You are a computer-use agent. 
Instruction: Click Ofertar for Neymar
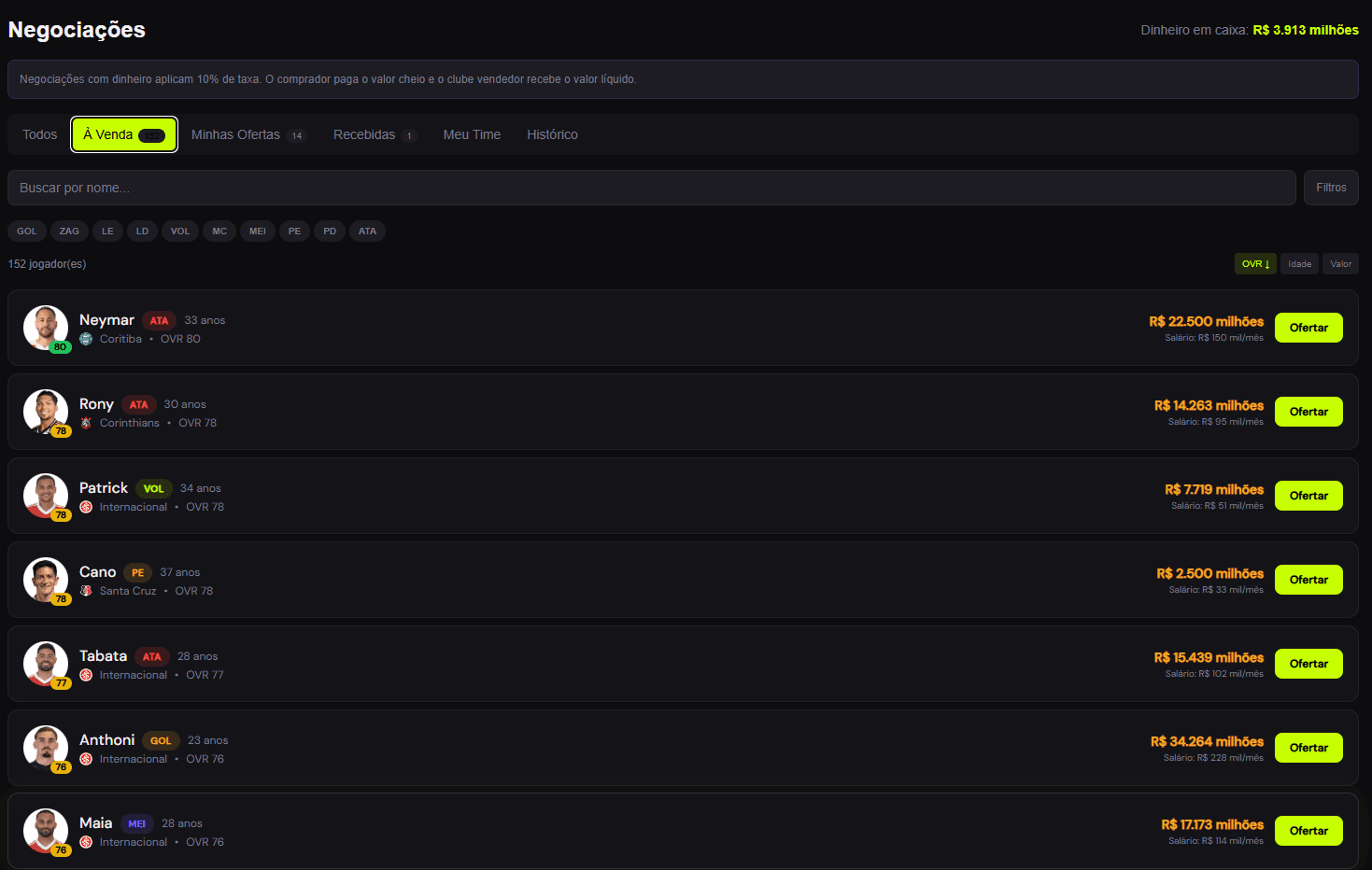pyautogui.click(x=1308, y=328)
